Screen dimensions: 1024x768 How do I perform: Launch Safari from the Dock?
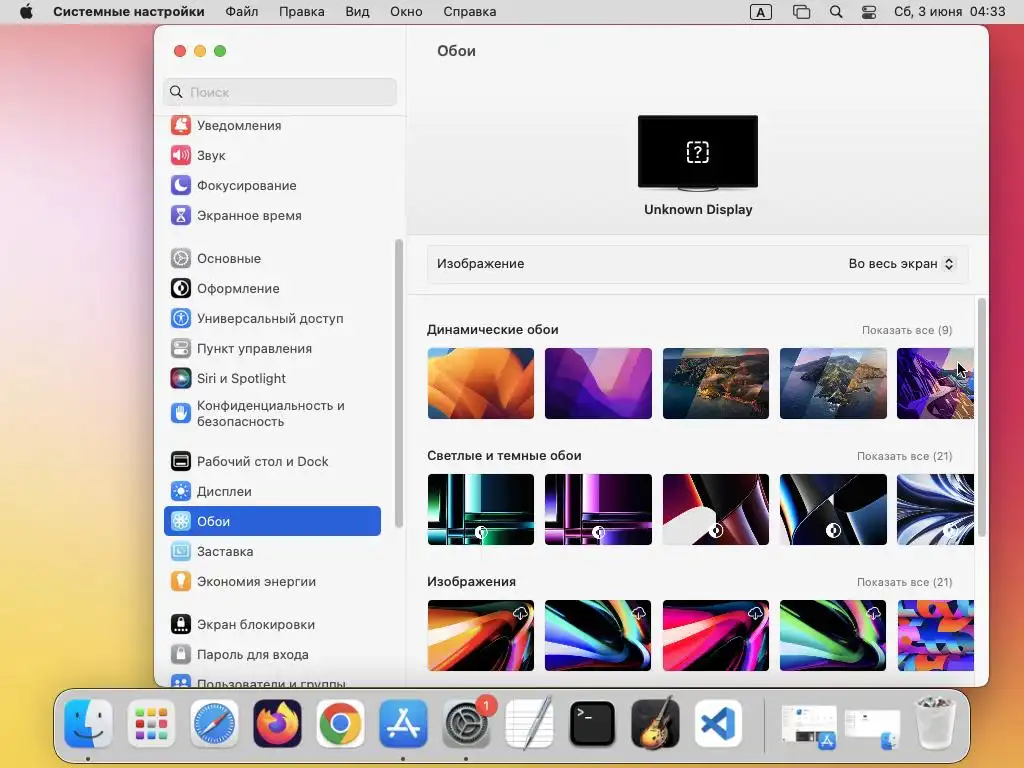pos(214,724)
